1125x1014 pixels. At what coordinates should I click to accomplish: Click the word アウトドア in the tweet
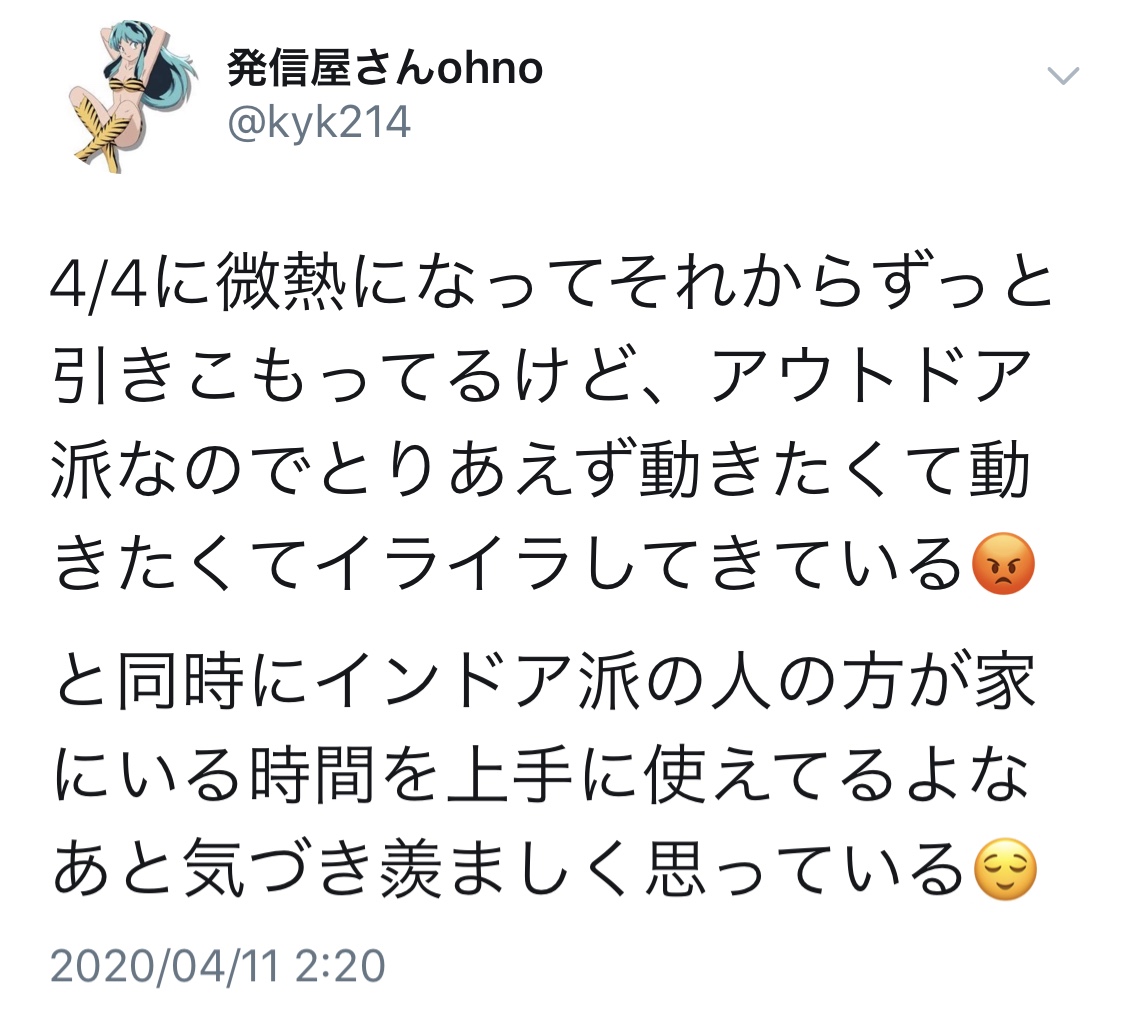(870, 375)
